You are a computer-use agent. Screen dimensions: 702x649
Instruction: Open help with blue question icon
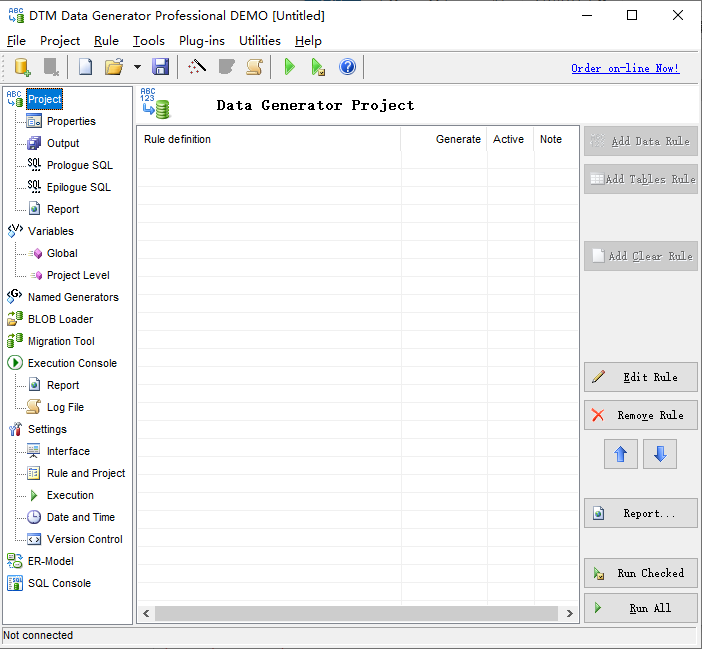[x=347, y=67]
